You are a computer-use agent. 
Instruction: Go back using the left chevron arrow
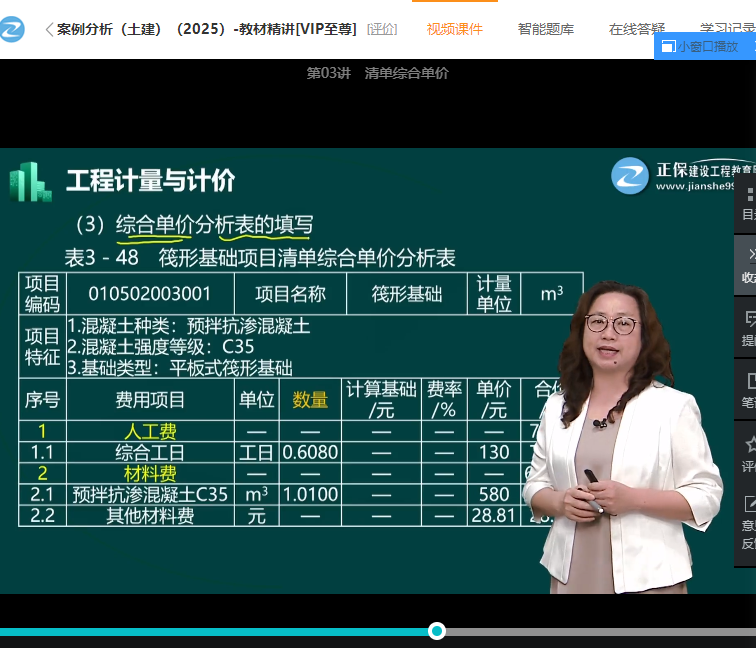[x=49, y=30]
